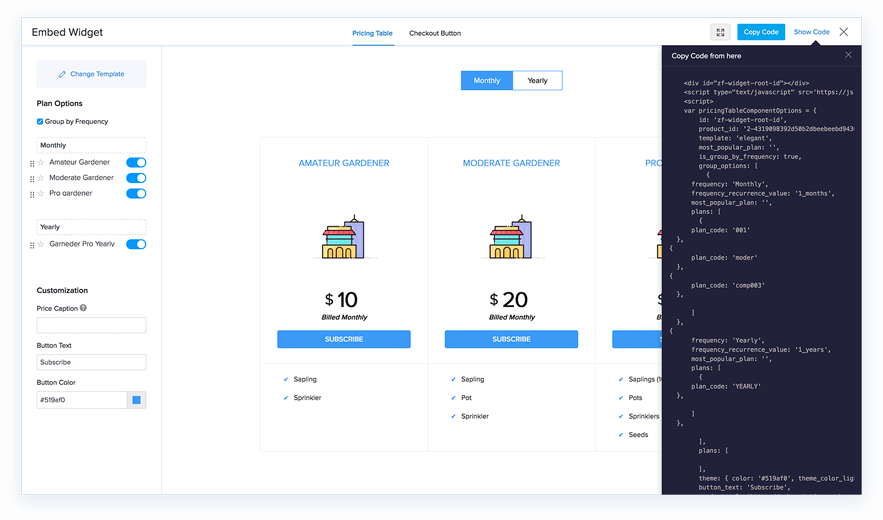
Task: Click the star icon beside Amateur Gardener
Action: pyautogui.click(x=41, y=163)
